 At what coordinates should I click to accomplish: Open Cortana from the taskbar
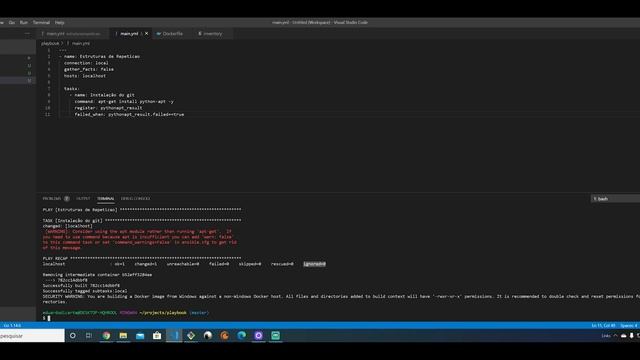(x=73, y=336)
